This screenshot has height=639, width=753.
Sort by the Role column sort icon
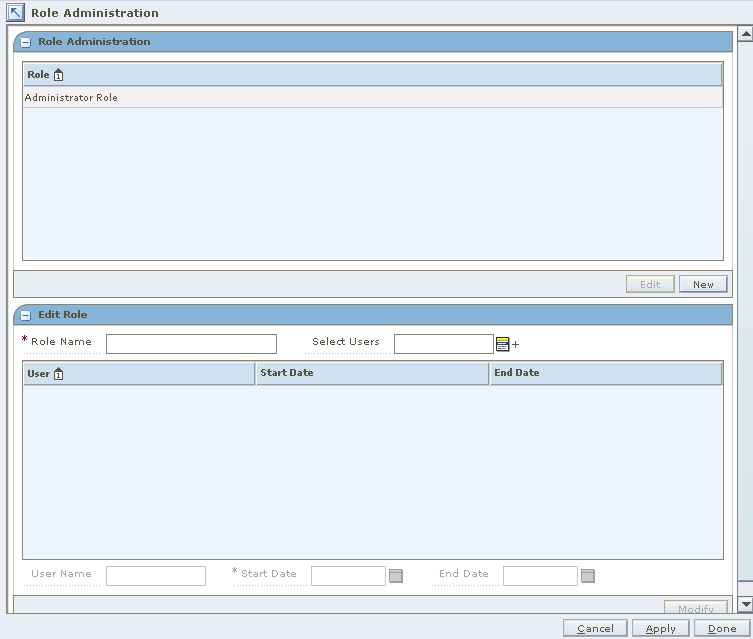click(x=58, y=75)
